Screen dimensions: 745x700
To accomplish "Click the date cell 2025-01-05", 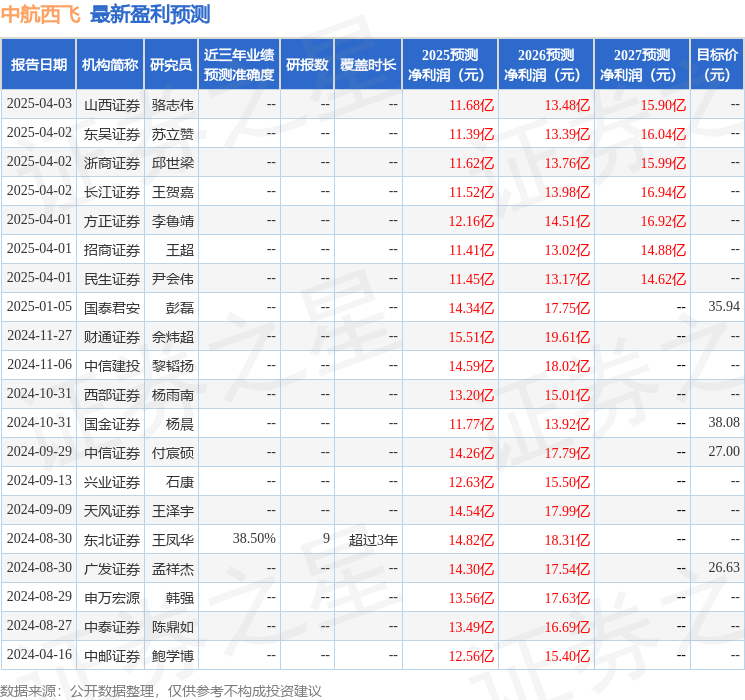I will click(x=39, y=307).
